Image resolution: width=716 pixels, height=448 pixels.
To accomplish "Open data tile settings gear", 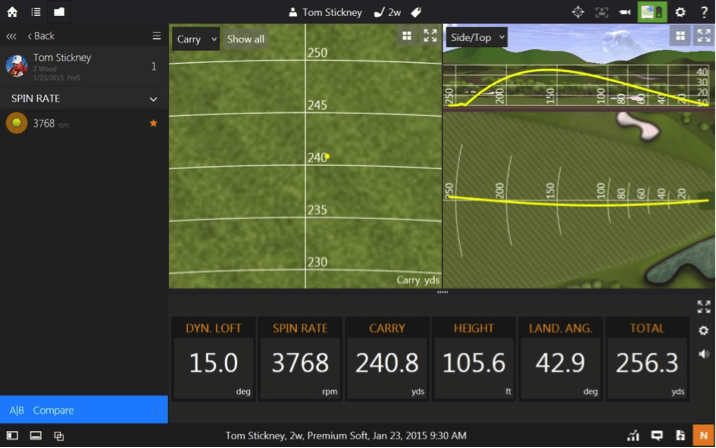I will 704,331.
